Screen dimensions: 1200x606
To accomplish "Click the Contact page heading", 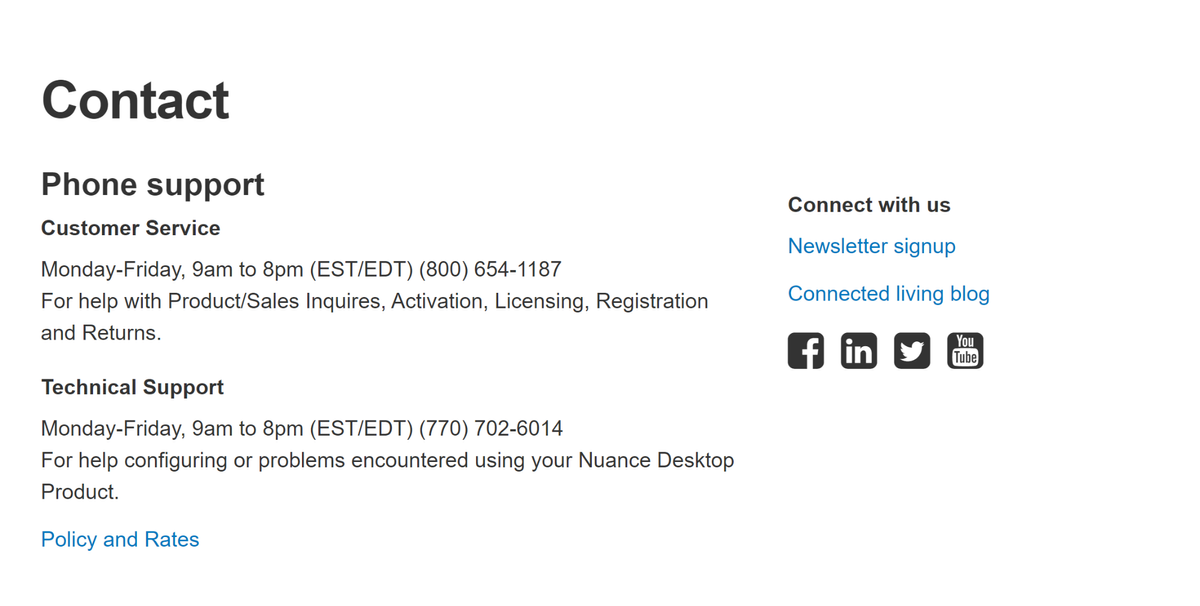I will (135, 100).
